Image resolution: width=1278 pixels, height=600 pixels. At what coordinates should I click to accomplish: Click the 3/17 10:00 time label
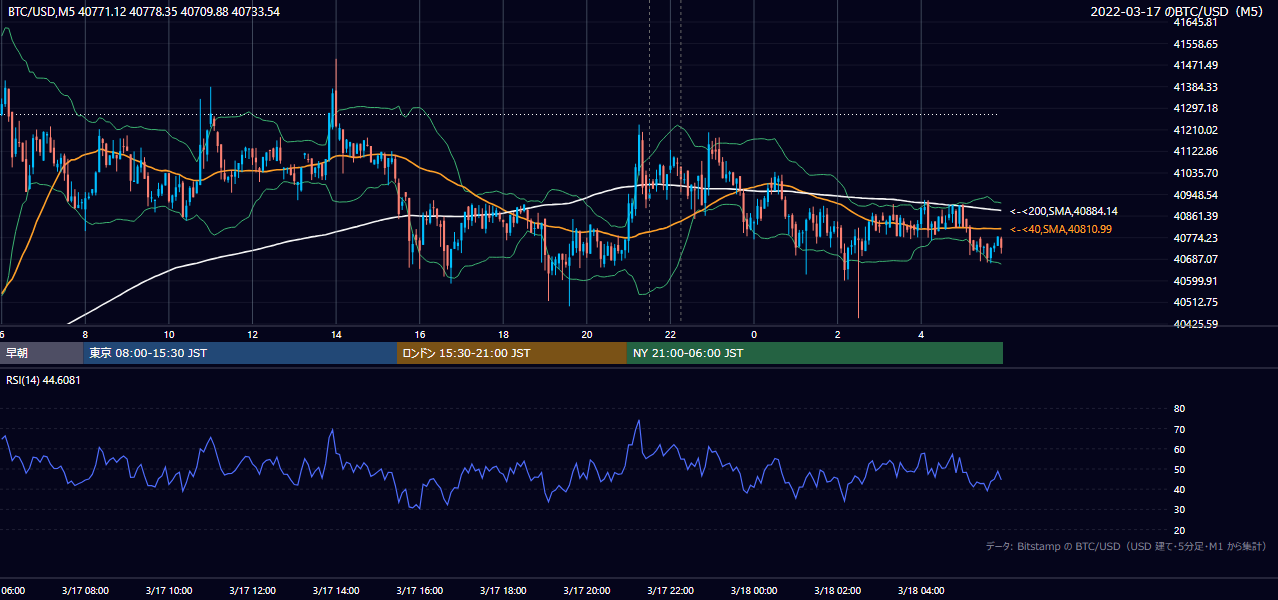[x=168, y=591]
